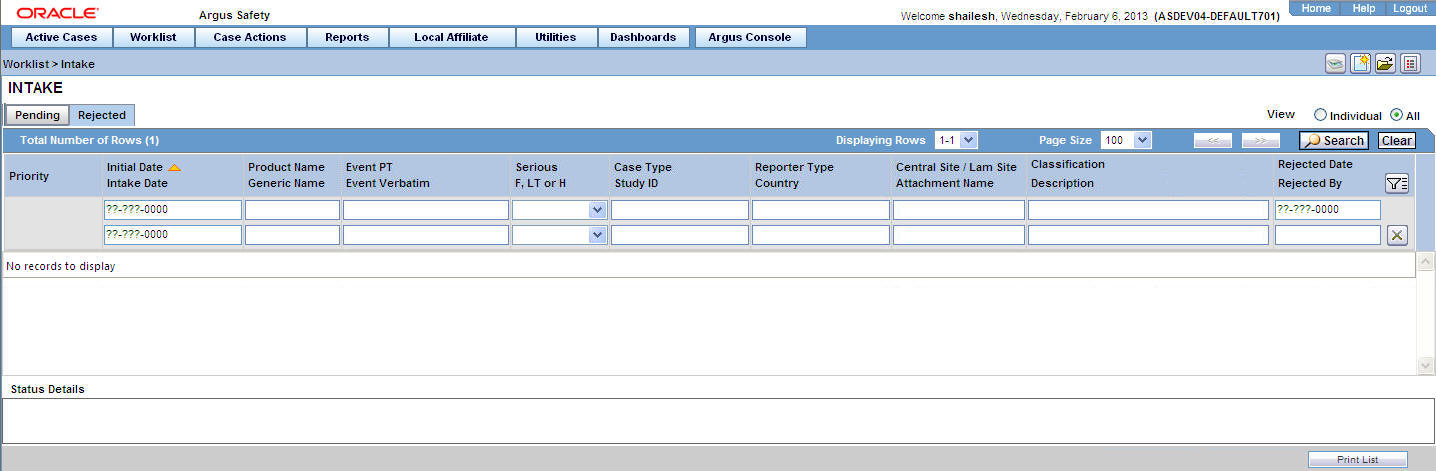Open the Local Affiliate menu
This screenshot has height=471, width=1436.
451,37
